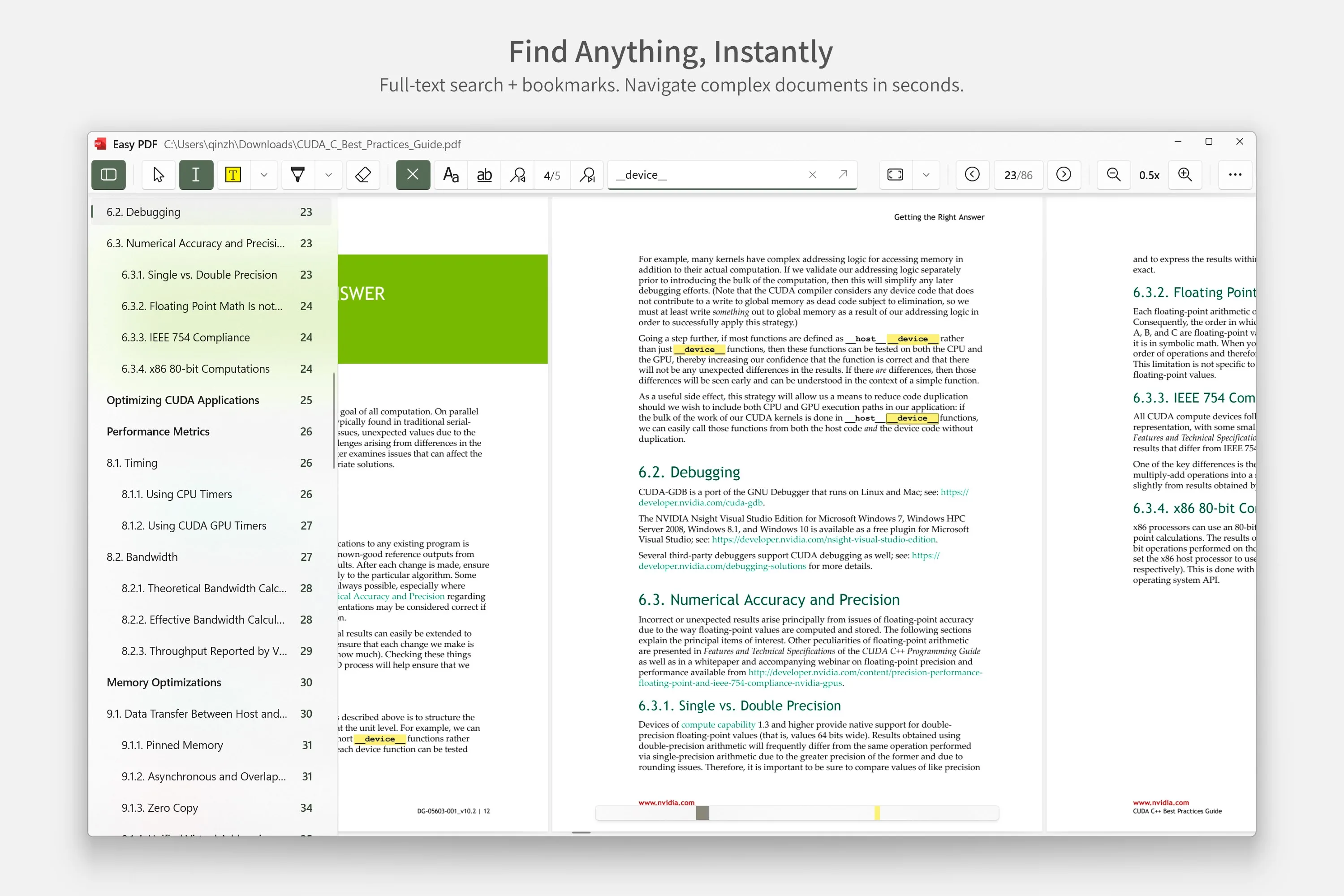Click the gray thumb on horizontal scrollbar
This screenshot has width=1344, height=896.
[703, 813]
